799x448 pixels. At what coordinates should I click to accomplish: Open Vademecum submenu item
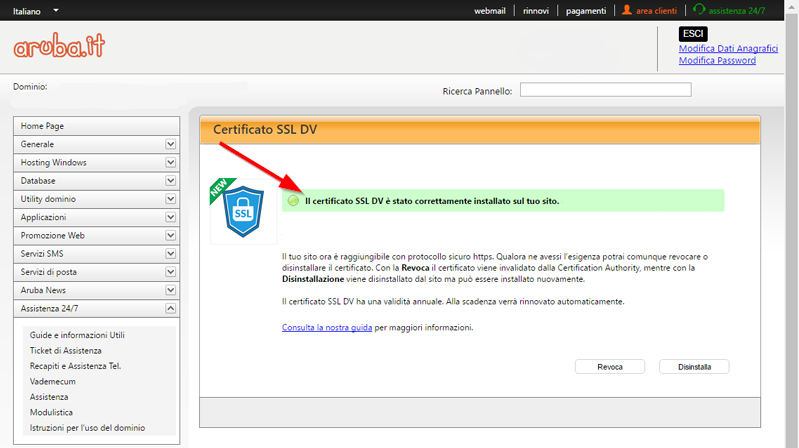coord(52,381)
